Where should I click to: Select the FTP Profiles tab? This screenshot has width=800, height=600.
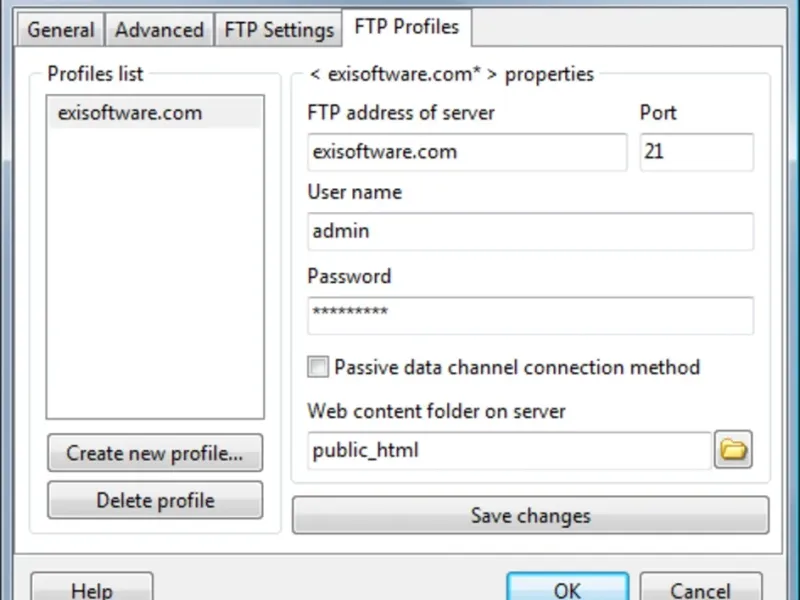click(x=406, y=27)
